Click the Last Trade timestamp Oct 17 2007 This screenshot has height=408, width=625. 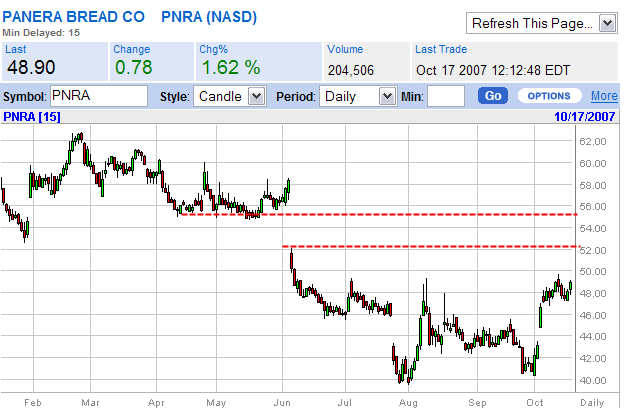point(493,71)
